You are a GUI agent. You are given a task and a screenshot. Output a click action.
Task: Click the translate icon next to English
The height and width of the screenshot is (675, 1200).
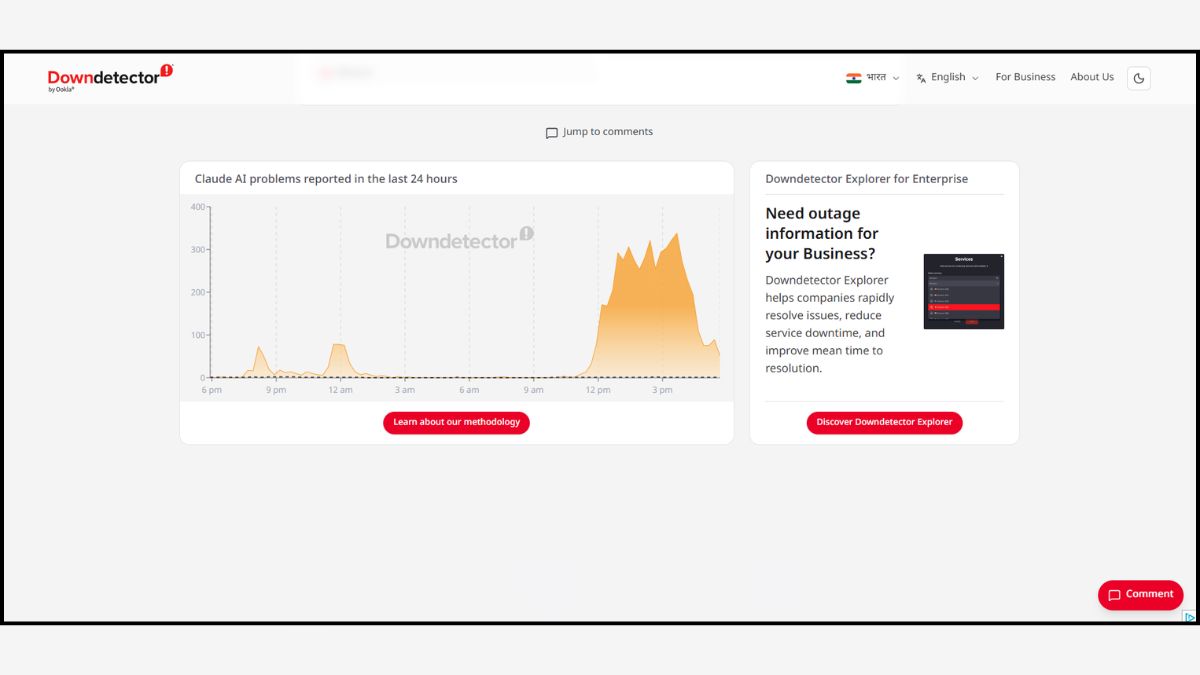tap(921, 78)
